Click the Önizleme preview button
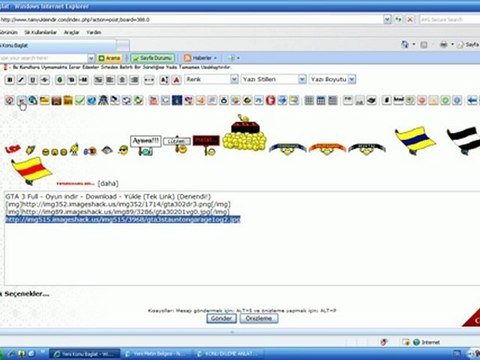The width and height of the screenshot is (480, 360). tap(259, 318)
